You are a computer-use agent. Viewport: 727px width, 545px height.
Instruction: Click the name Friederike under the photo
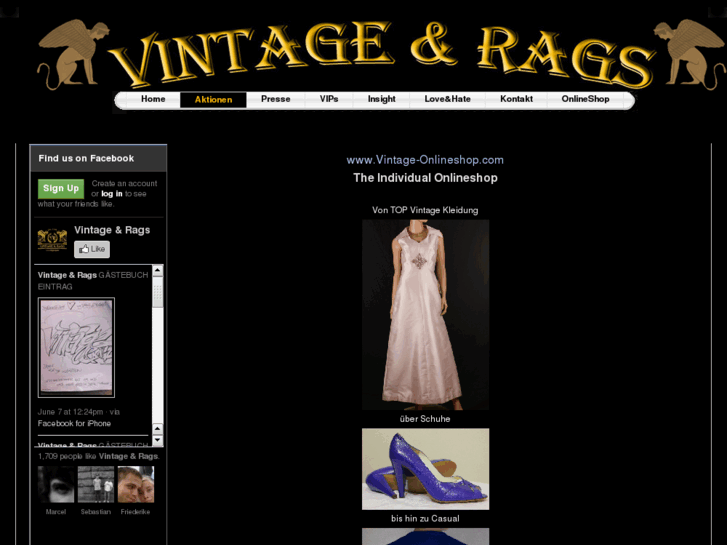coord(135,512)
